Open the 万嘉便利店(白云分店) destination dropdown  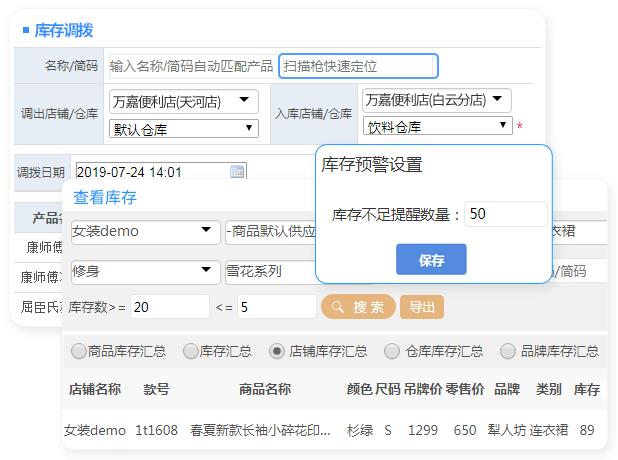point(437,100)
